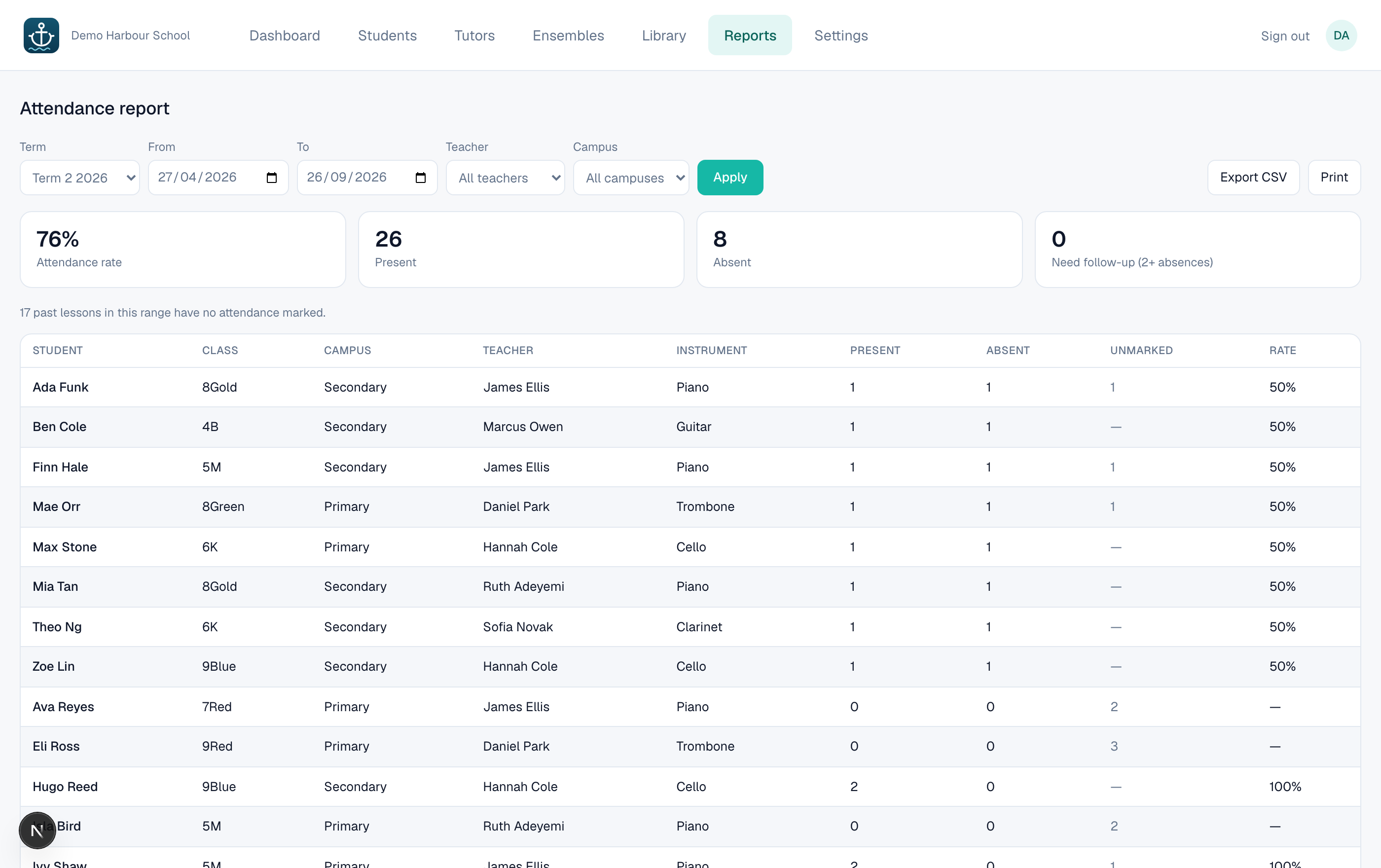
Task: Click the Apply filter button
Action: point(730,178)
